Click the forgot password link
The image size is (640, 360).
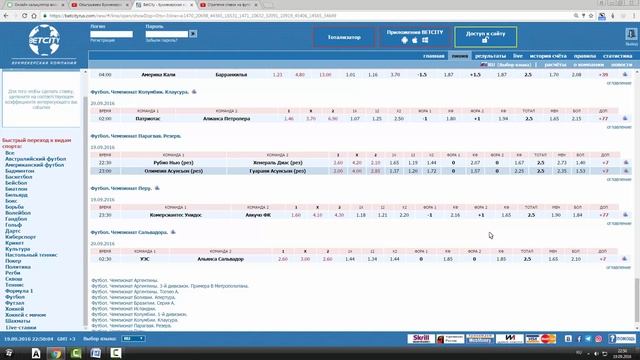(x=161, y=40)
